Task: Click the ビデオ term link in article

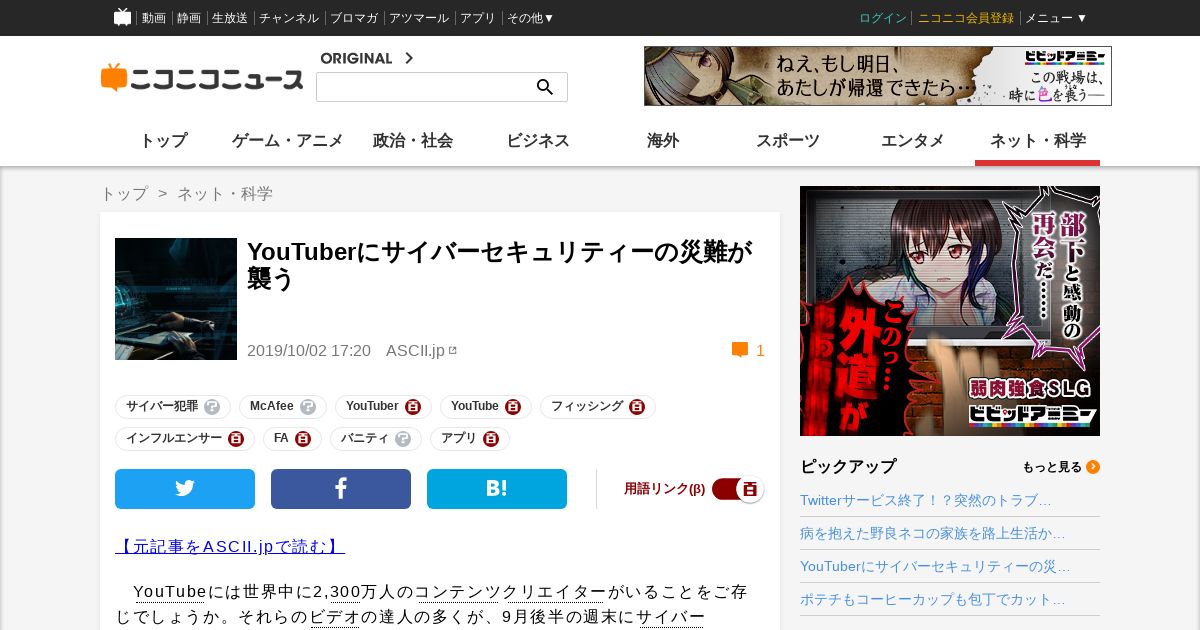Action: click(334, 617)
